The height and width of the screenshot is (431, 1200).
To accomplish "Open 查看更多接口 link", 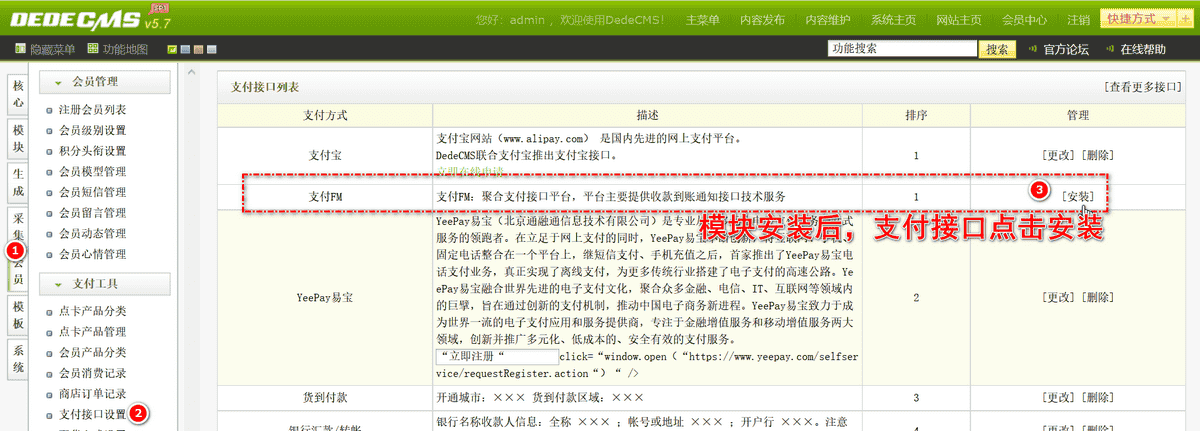I will 1143,87.
